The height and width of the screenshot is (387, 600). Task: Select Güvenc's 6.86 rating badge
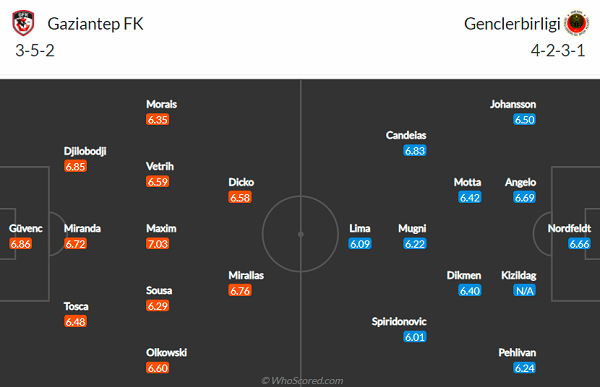(21, 244)
